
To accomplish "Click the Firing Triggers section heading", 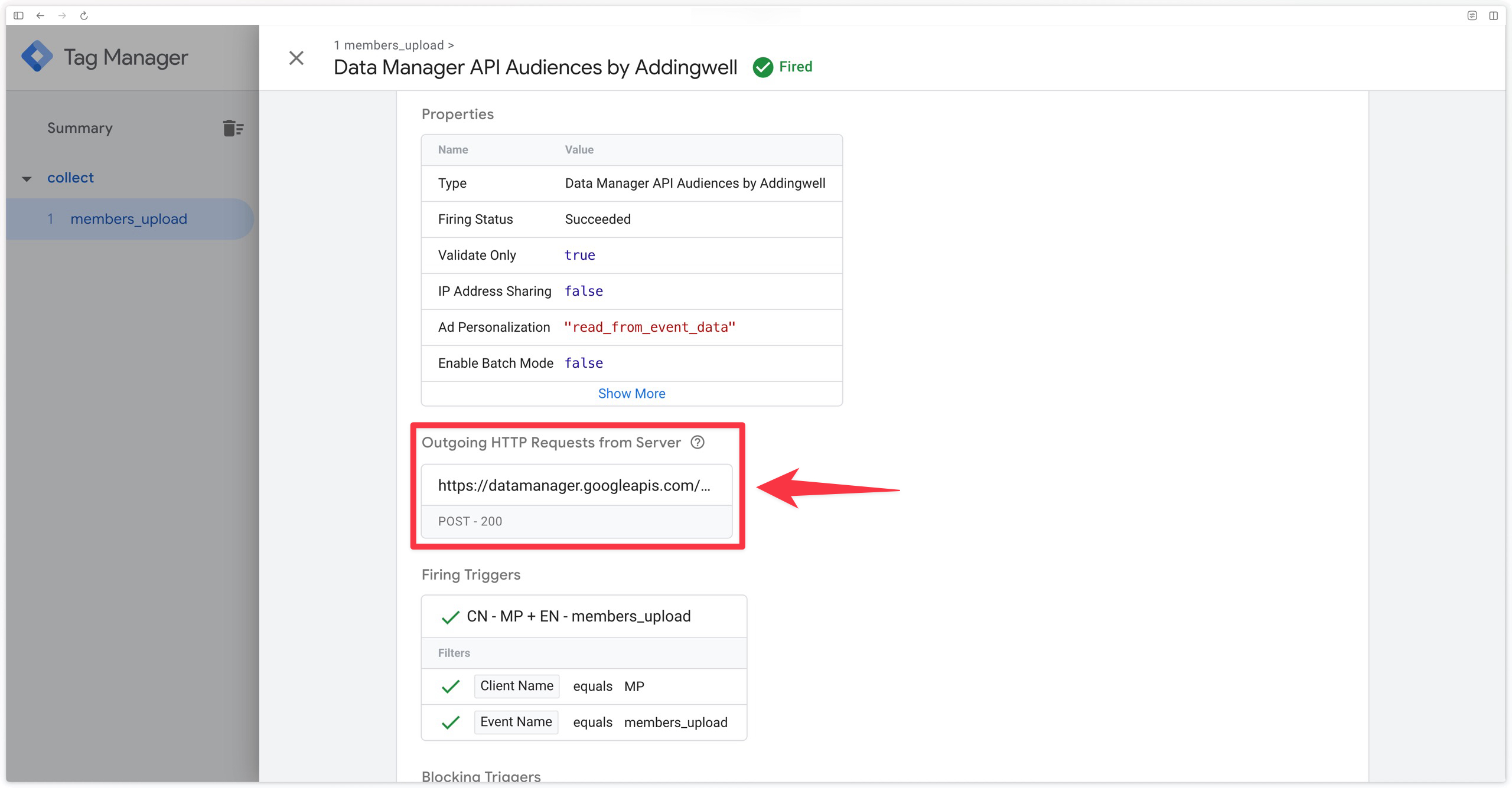I will [471, 574].
